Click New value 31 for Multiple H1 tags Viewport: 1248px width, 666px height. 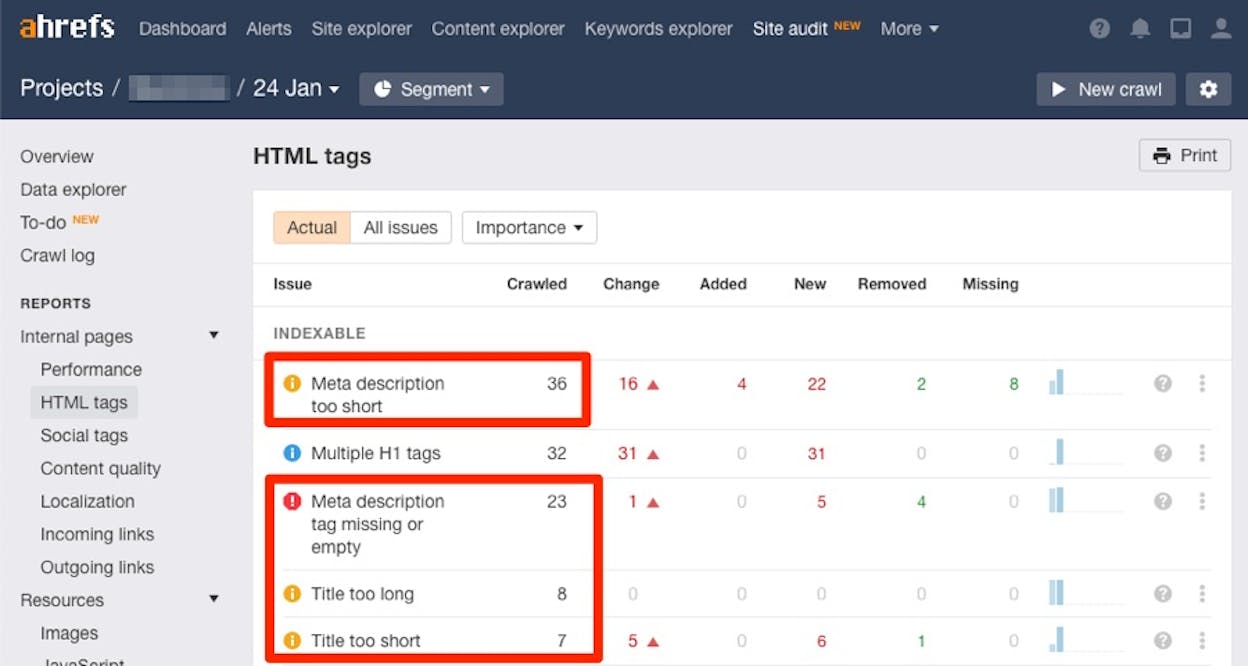pyautogui.click(x=816, y=453)
